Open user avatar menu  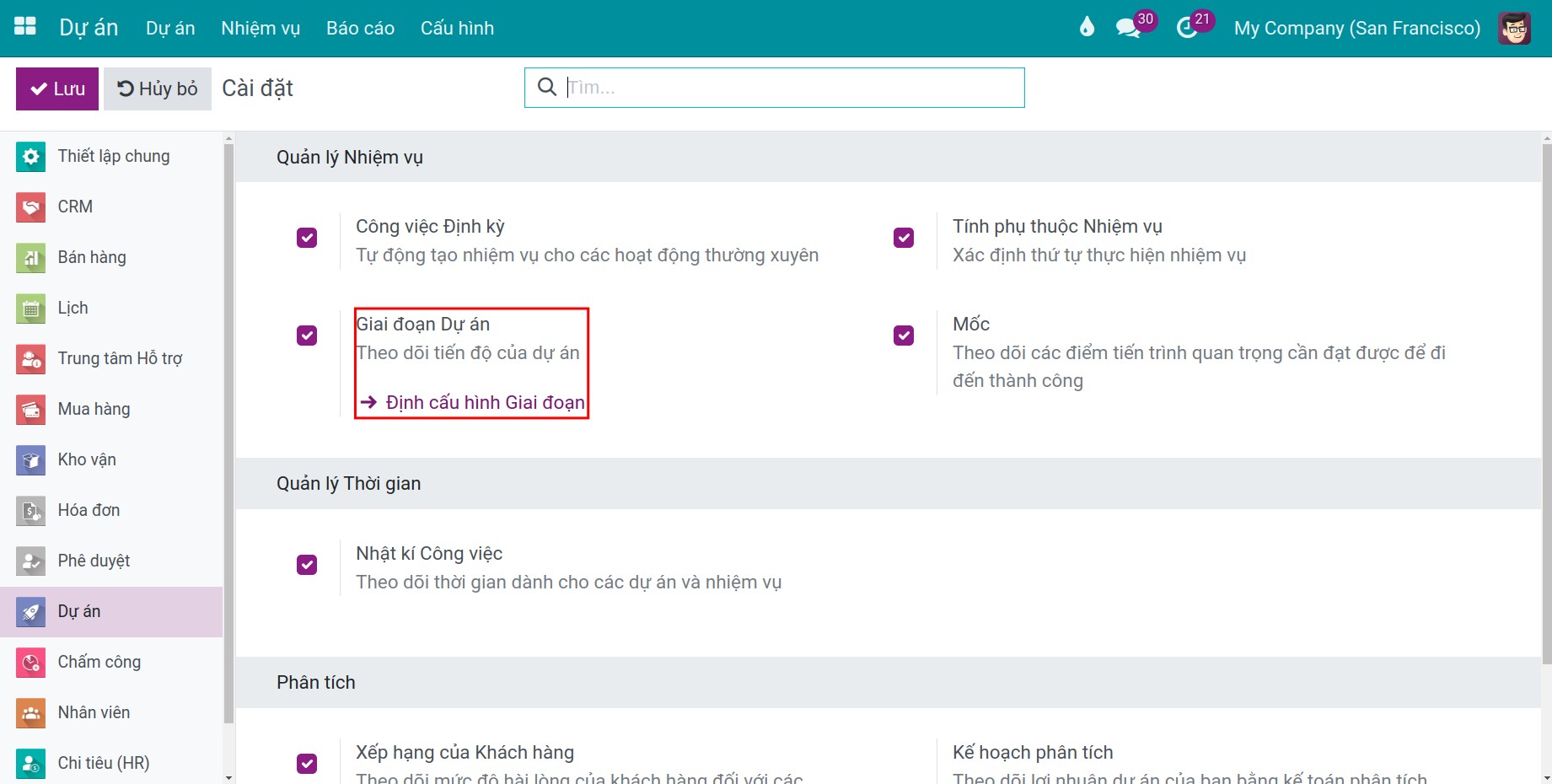click(x=1515, y=28)
